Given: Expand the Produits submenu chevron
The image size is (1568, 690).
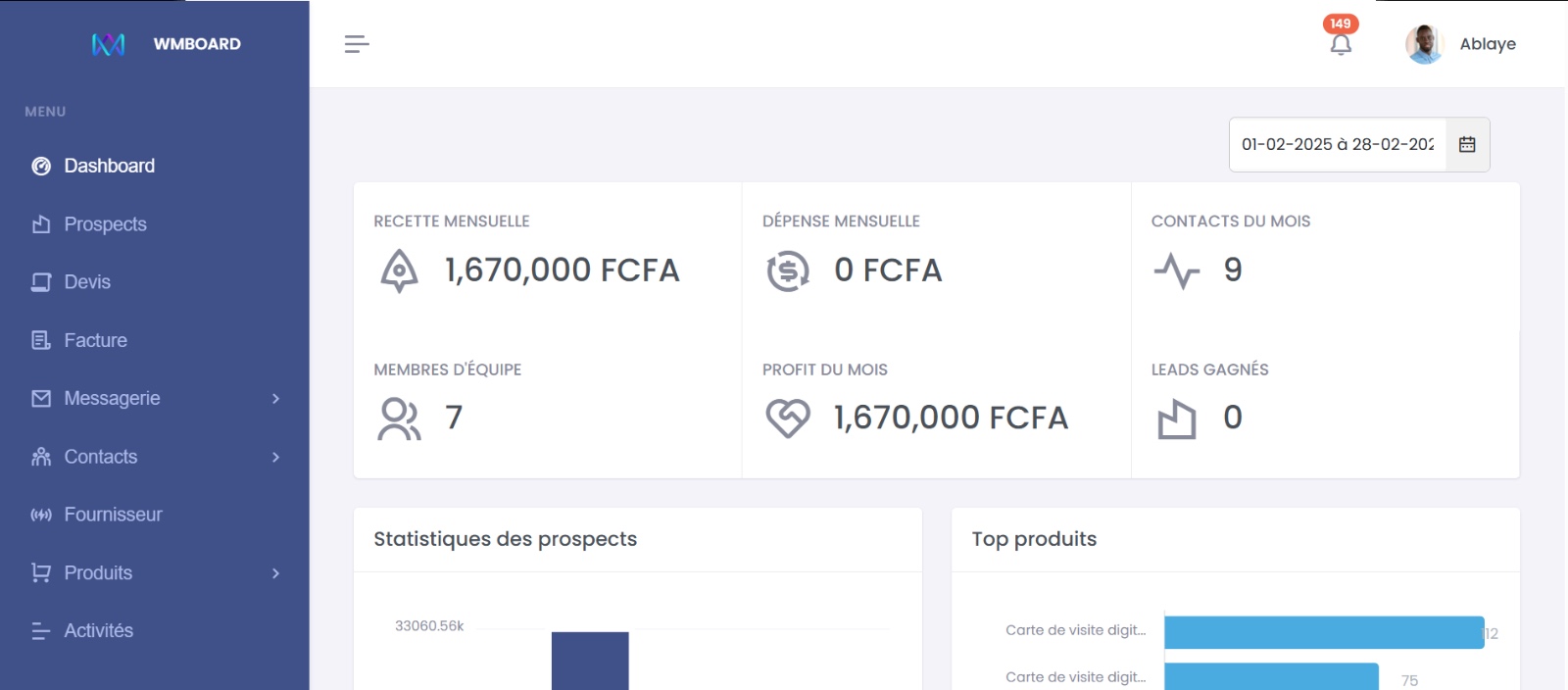Looking at the screenshot, I should 275,573.
